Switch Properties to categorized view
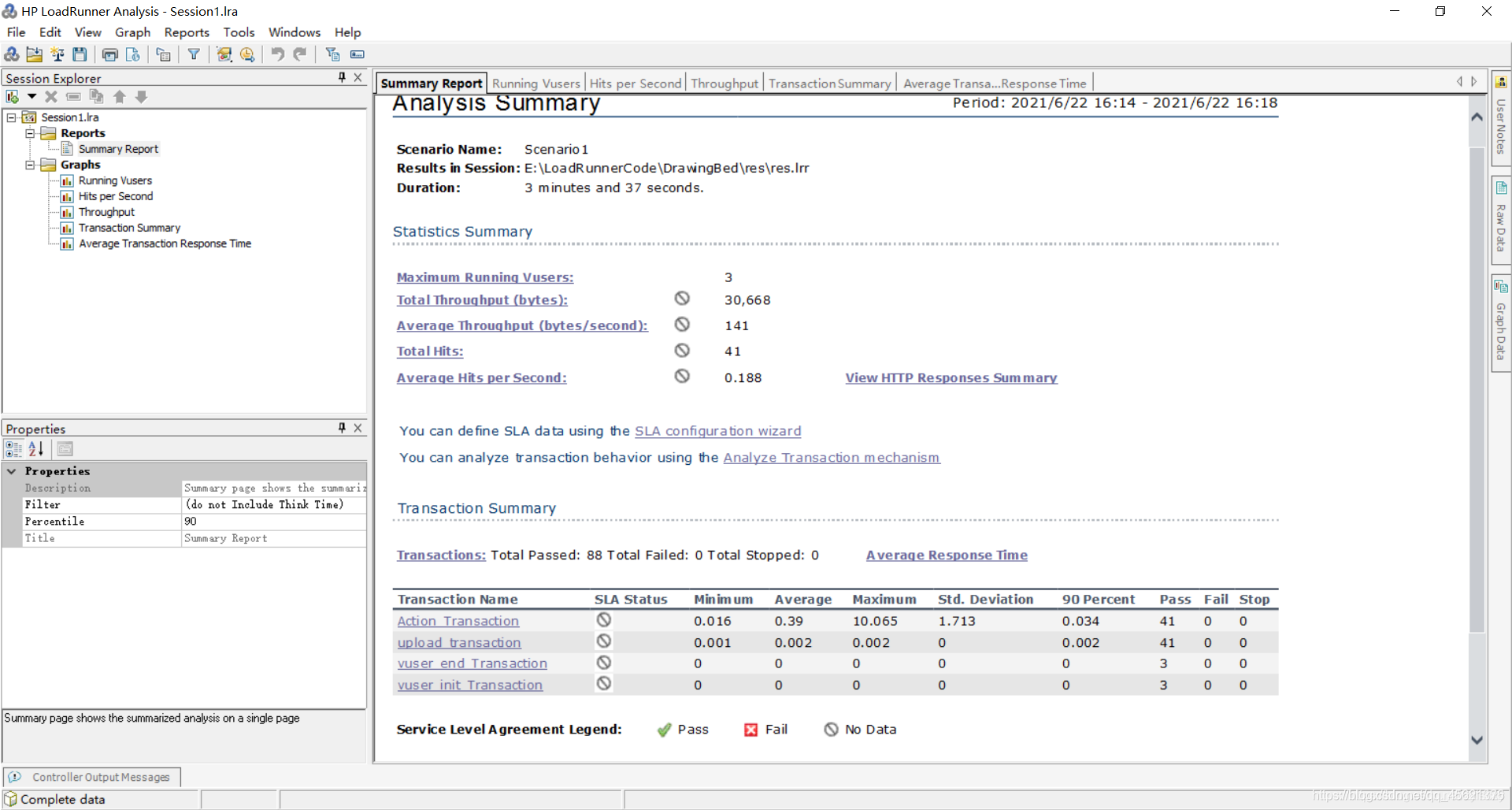Screen dimensions: 1512x810 13,449
